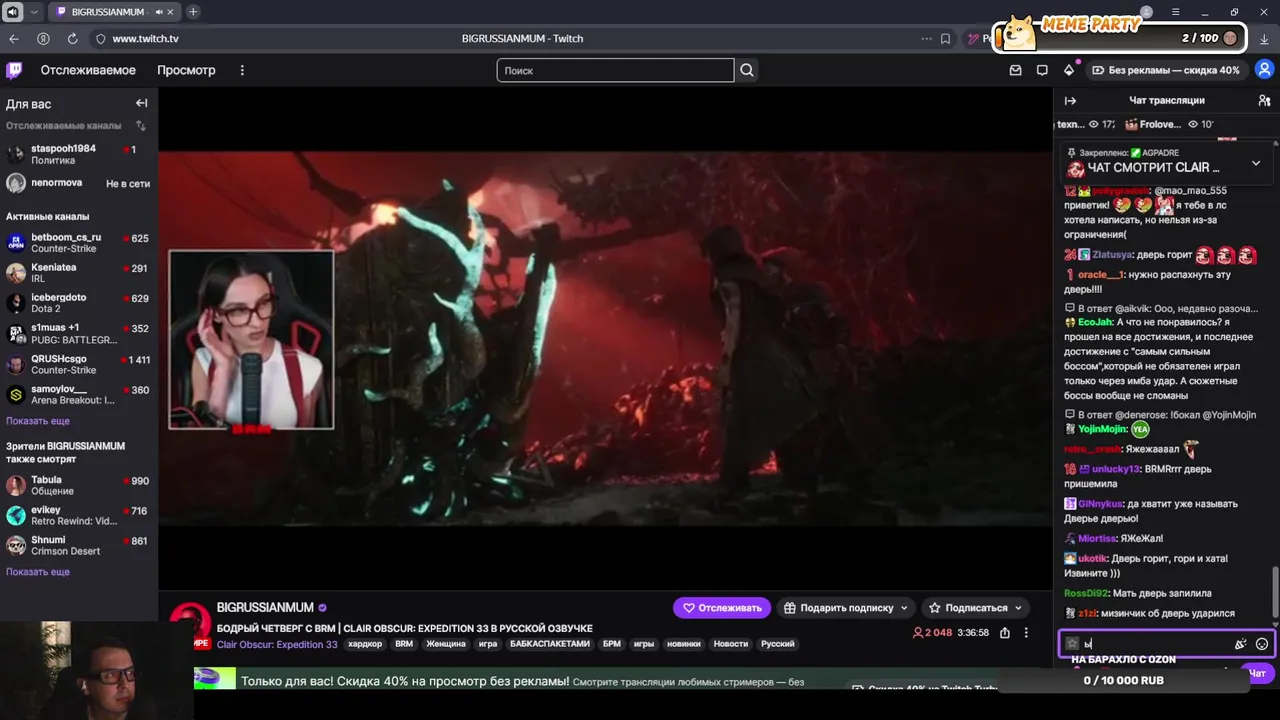
Task: Click the Русский language tag
Action: pyautogui.click(x=778, y=644)
